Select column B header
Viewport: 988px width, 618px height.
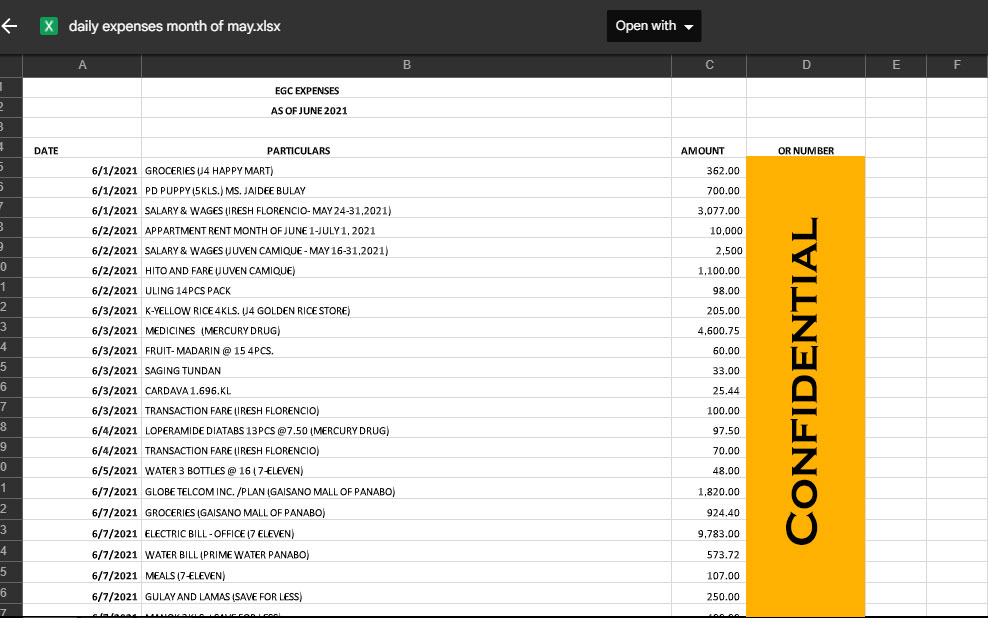coord(406,65)
